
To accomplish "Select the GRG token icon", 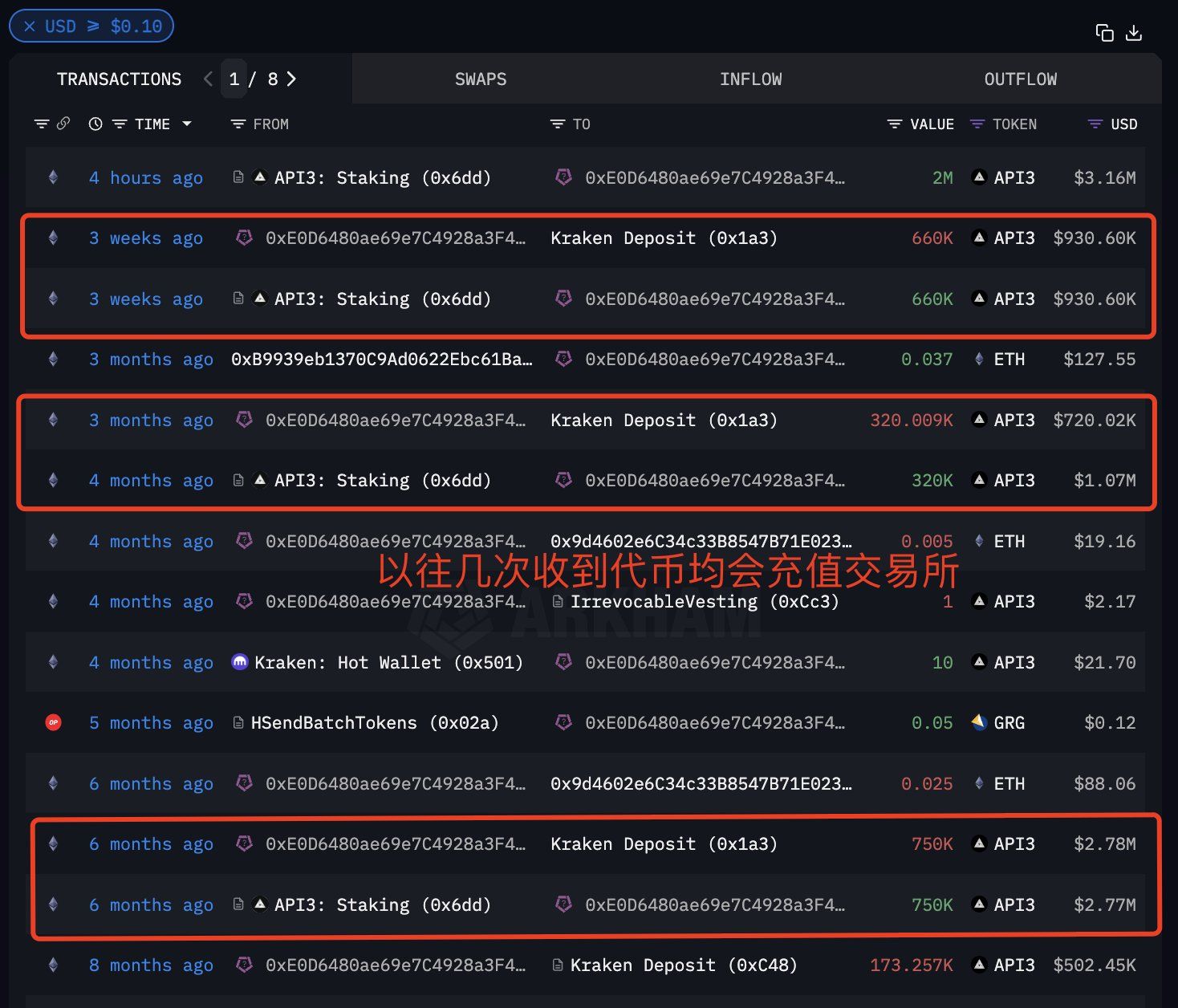I will [x=978, y=722].
